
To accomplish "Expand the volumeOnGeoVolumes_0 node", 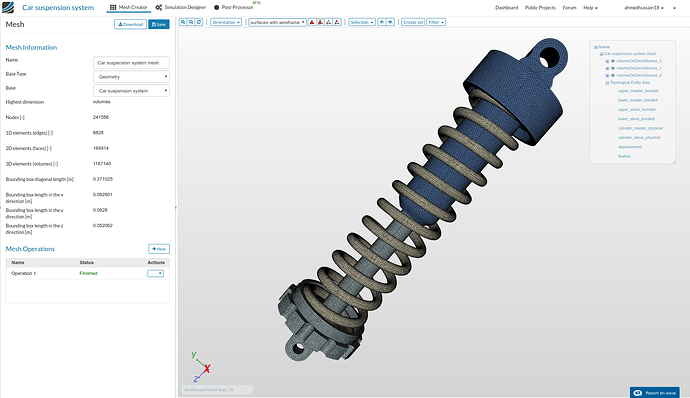I will (x=607, y=75).
